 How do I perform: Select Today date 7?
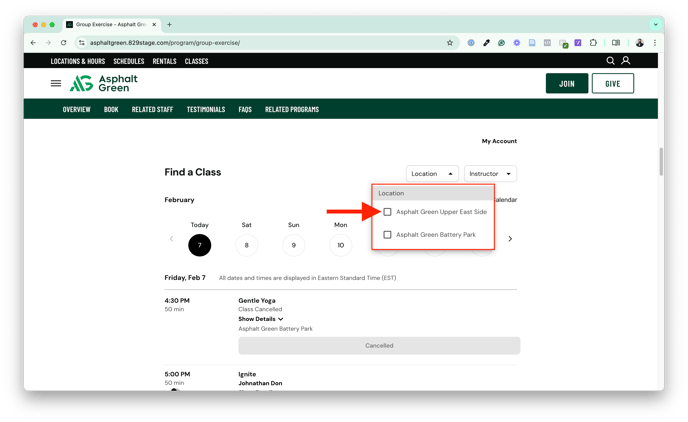200,245
